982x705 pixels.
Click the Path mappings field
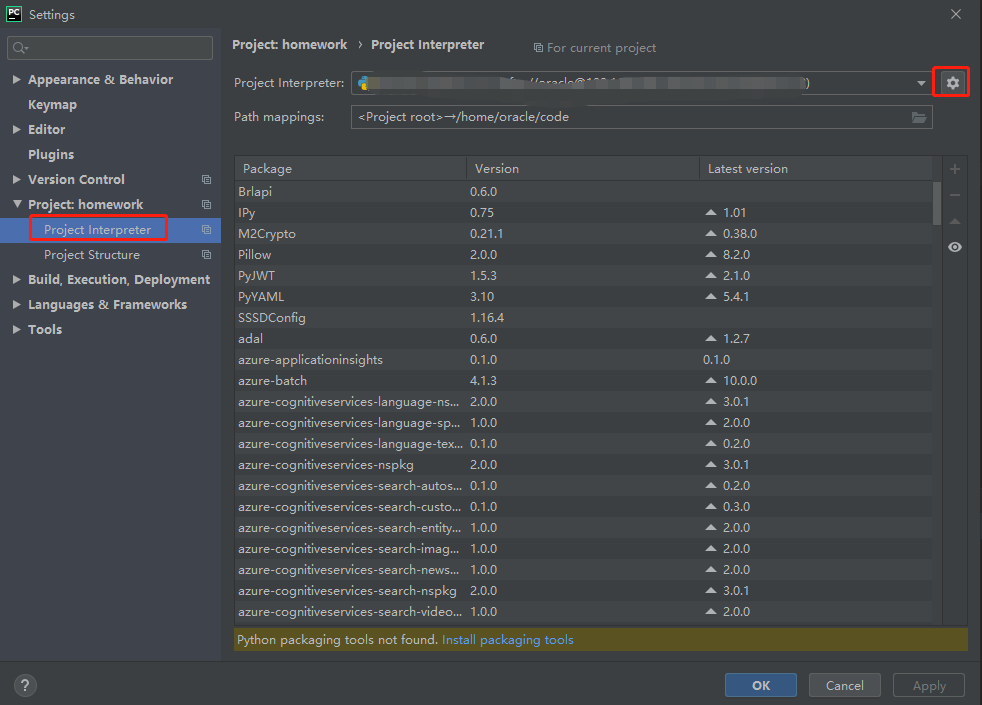(641, 117)
